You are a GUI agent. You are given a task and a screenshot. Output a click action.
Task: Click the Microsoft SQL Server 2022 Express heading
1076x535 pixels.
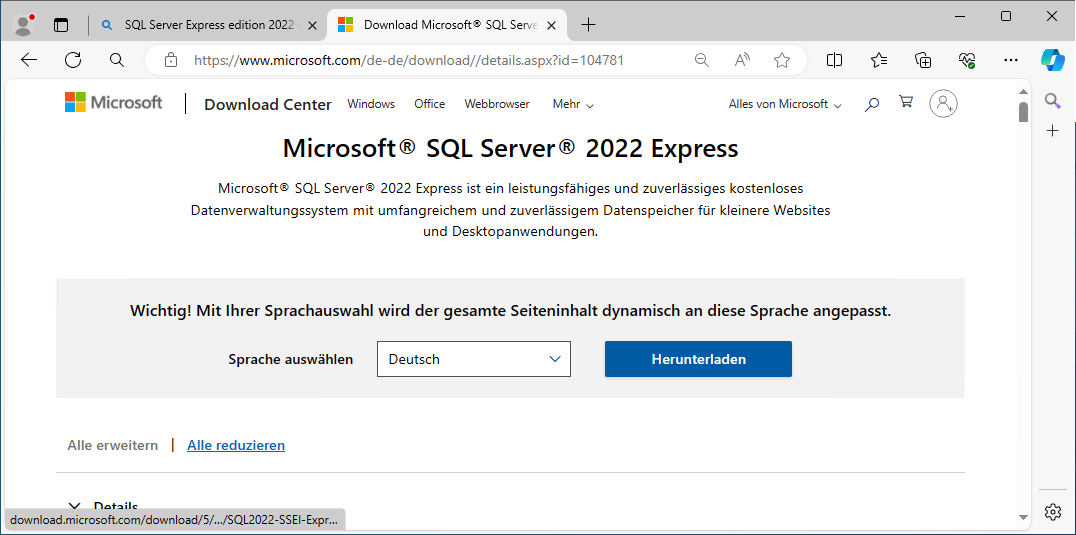tap(511, 149)
